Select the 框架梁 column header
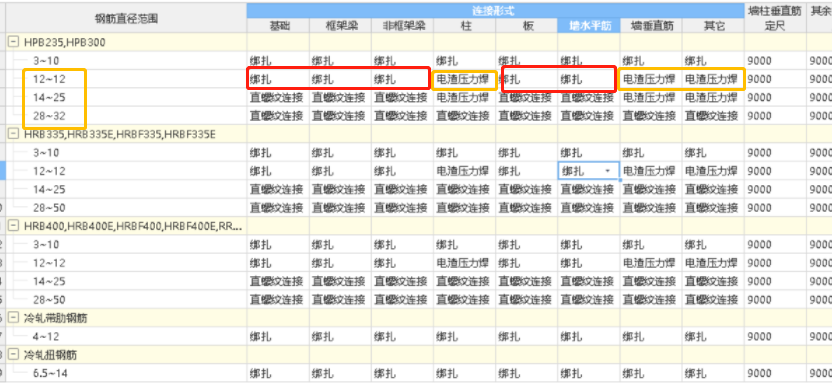832x387 pixels. [x=340, y=25]
